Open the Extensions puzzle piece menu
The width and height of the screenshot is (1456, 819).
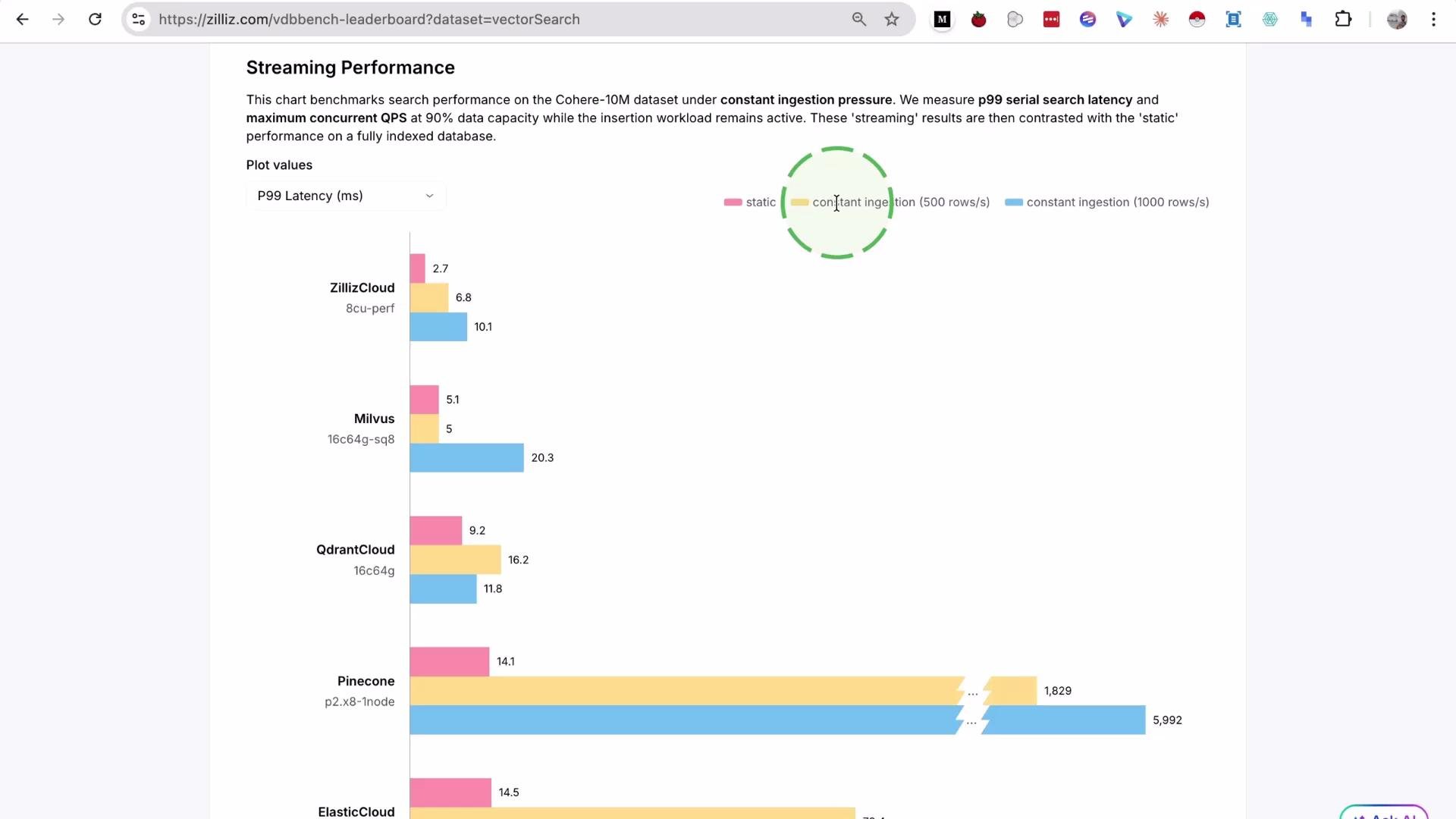(x=1343, y=20)
